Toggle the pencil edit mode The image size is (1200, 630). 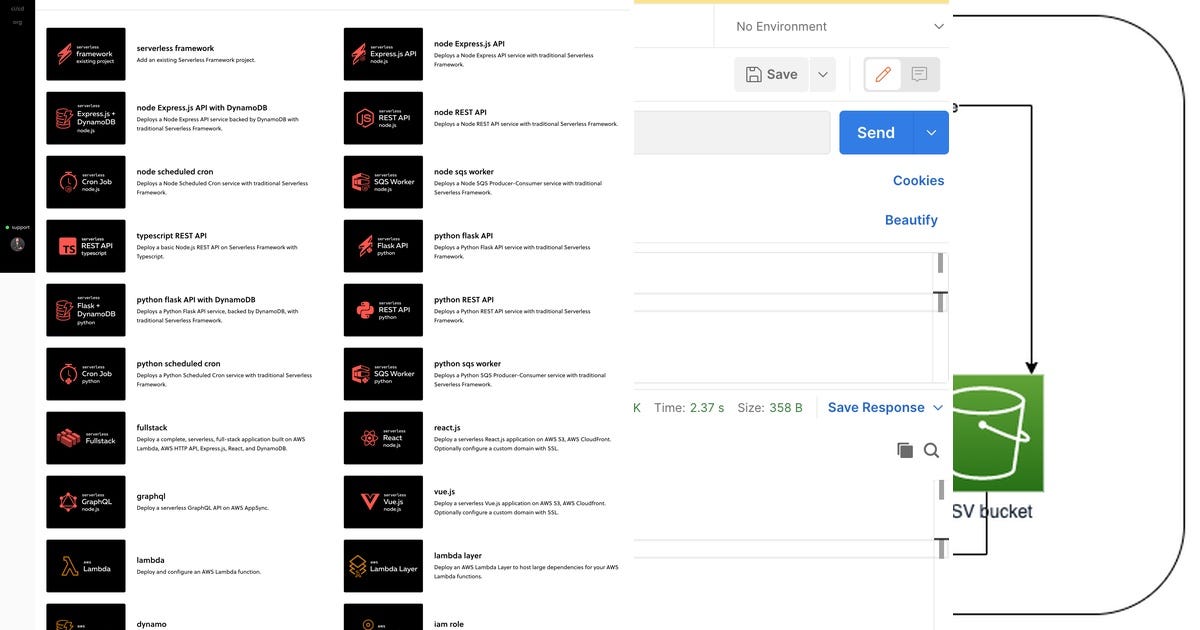(884, 73)
